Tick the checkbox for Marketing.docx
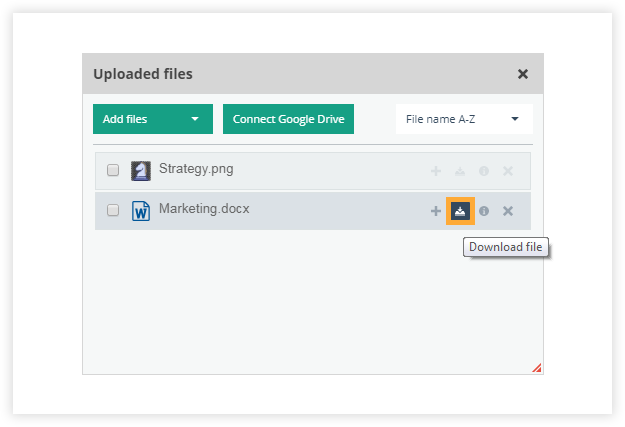This screenshot has width=625, height=427. point(113,210)
